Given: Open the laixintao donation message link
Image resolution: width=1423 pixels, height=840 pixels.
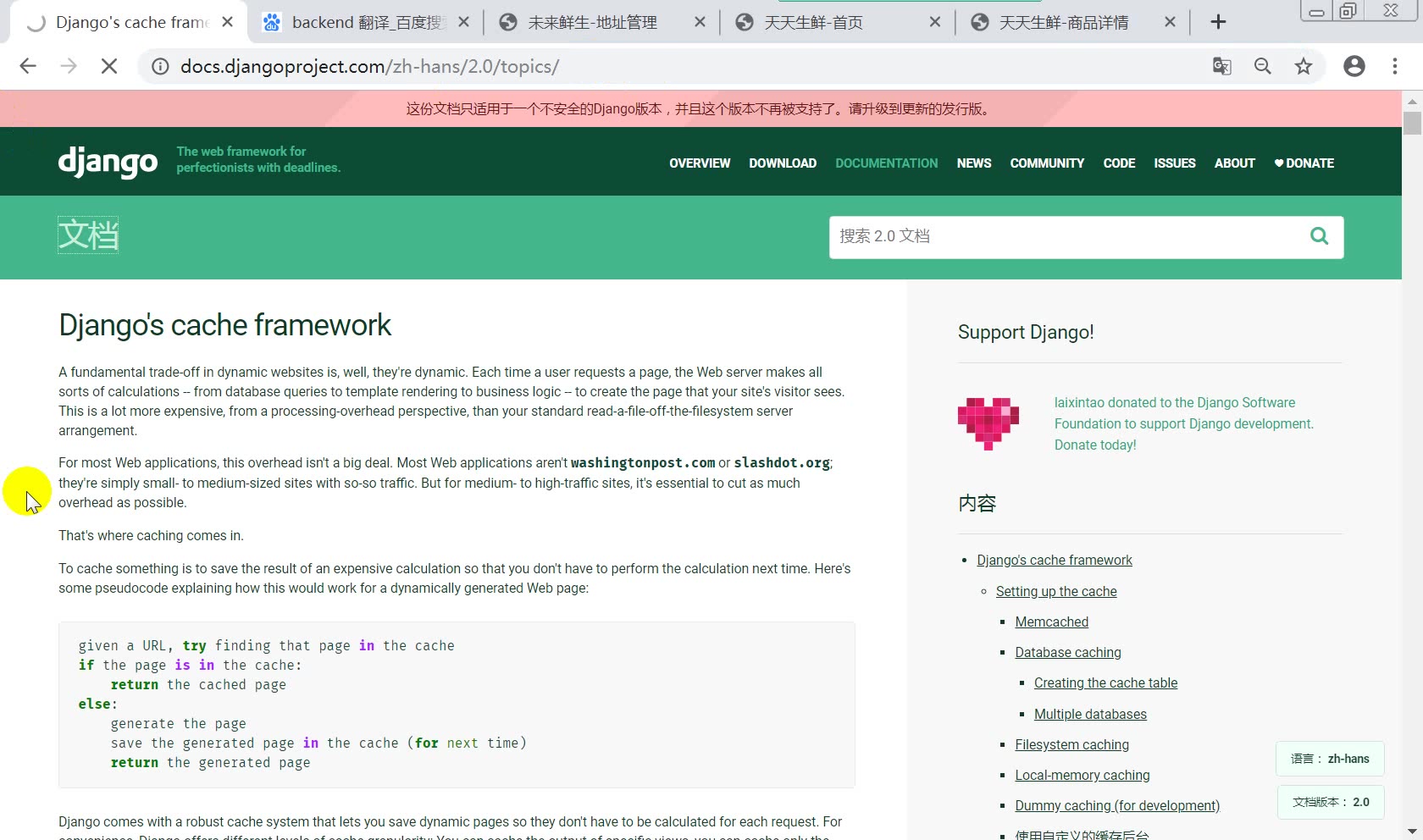Looking at the screenshot, I should (x=1183, y=423).
